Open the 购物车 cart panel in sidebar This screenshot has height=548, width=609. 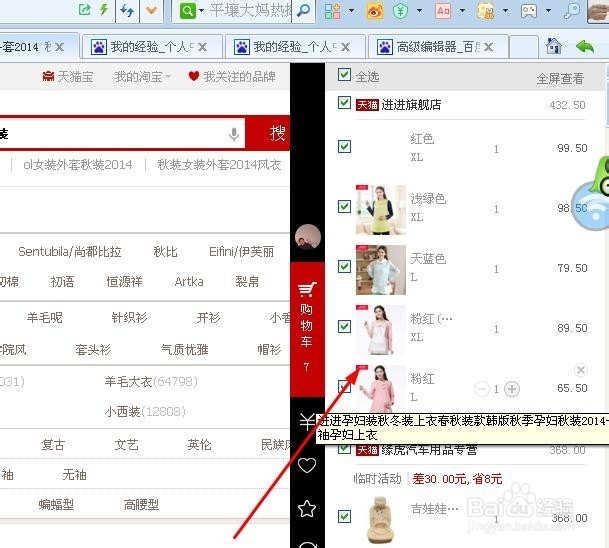point(307,329)
